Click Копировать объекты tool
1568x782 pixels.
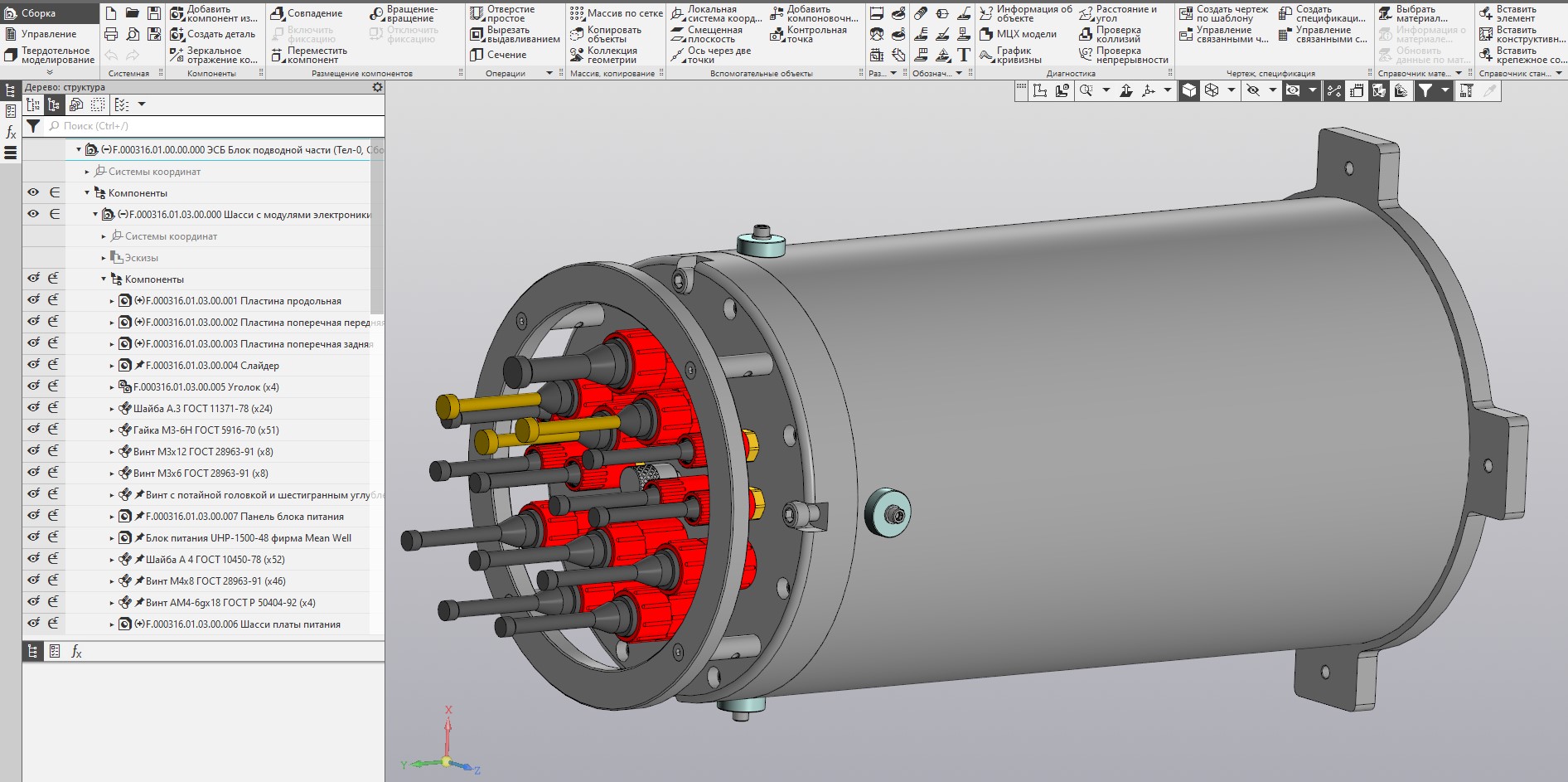tap(606, 34)
